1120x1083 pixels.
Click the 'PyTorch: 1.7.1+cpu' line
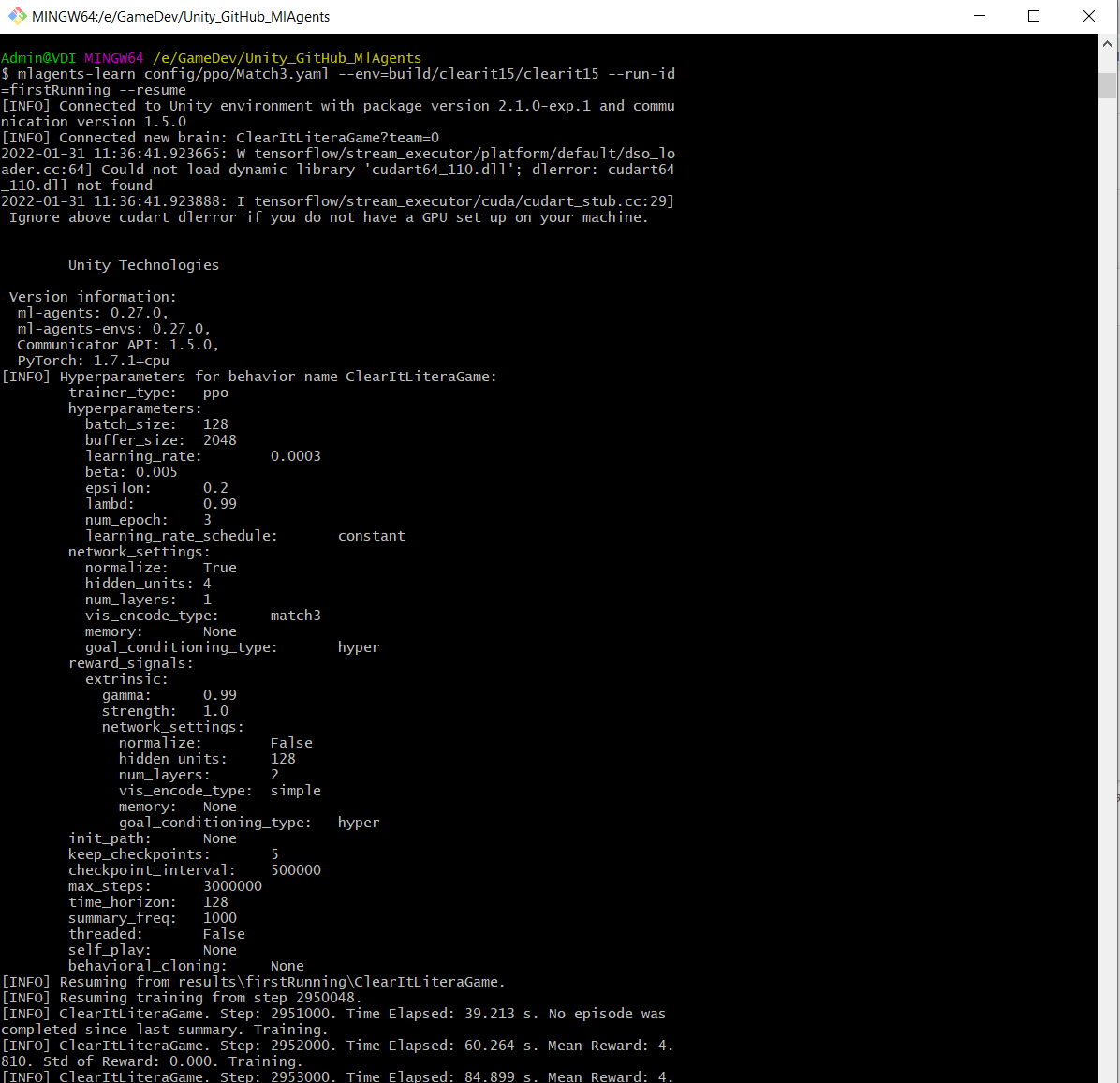pyautogui.click(x=93, y=361)
